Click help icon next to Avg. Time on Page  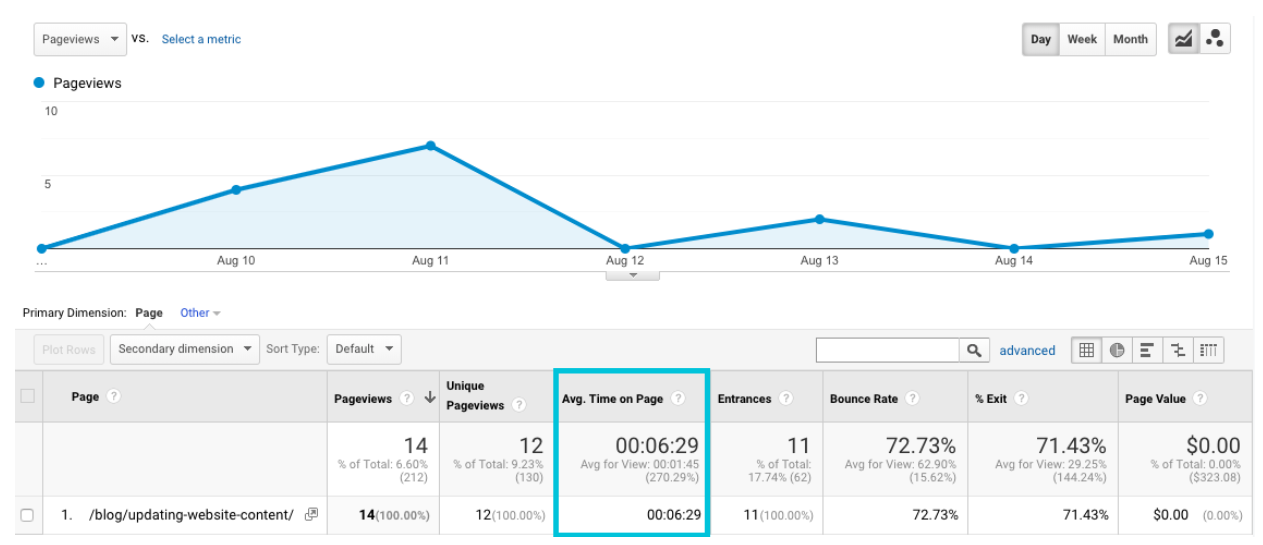pos(678,398)
